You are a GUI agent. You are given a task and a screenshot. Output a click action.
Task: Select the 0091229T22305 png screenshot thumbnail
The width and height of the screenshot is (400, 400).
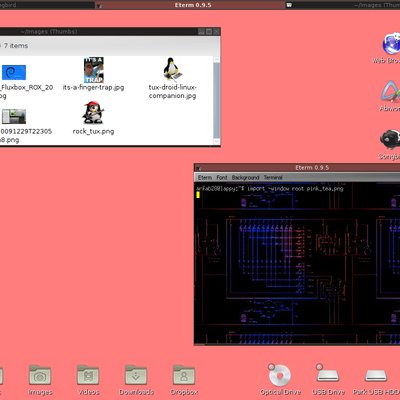click(x=14, y=116)
